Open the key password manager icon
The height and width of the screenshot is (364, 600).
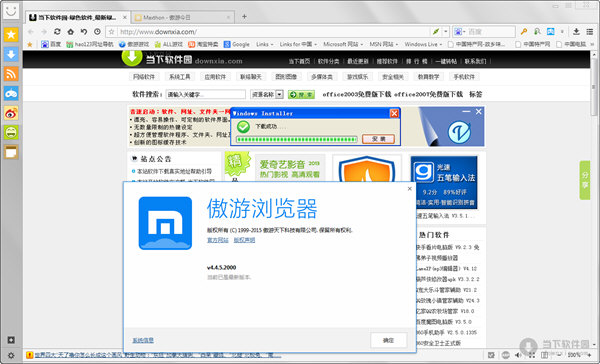click(x=523, y=32)
